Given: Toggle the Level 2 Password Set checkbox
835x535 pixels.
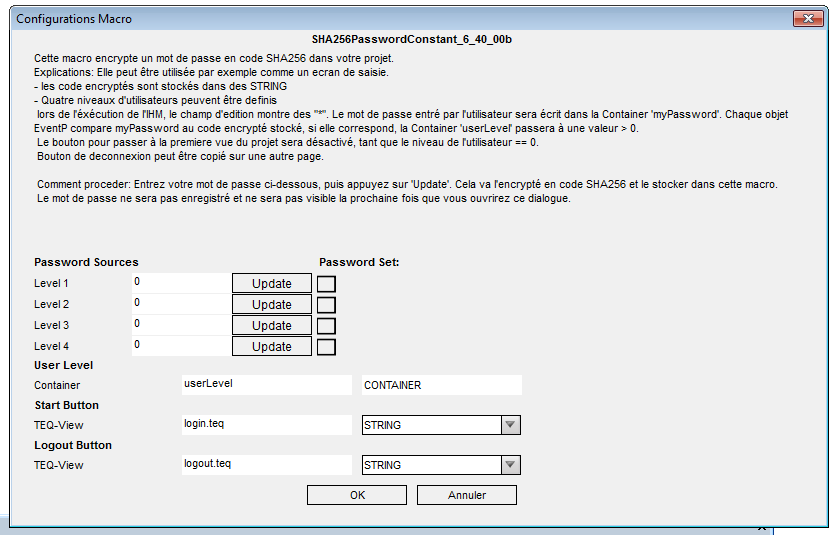Looking at the screenshot, I should pos(326,305).
